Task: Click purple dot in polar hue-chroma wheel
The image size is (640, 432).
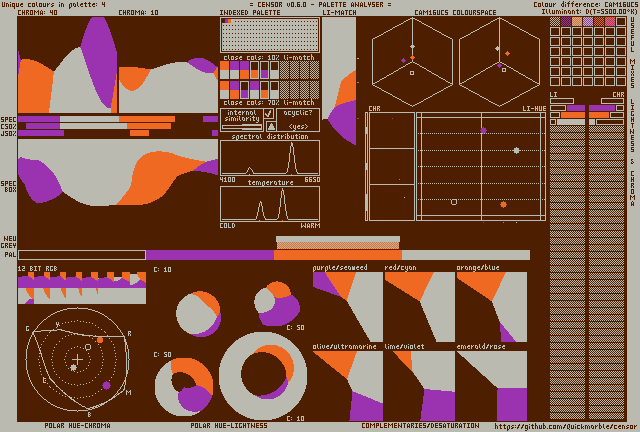Action: (x=107, y=385)
